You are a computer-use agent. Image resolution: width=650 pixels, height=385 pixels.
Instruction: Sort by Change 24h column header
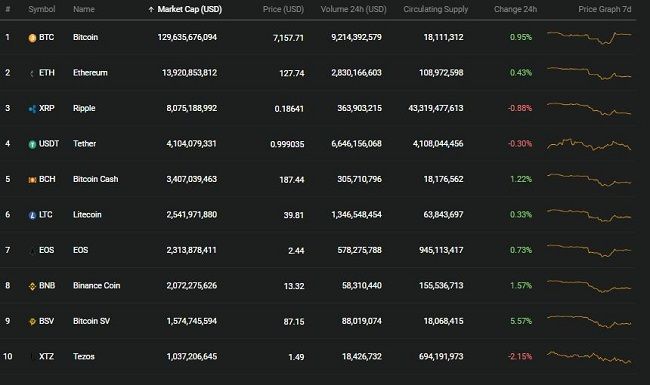coord(515,9)
